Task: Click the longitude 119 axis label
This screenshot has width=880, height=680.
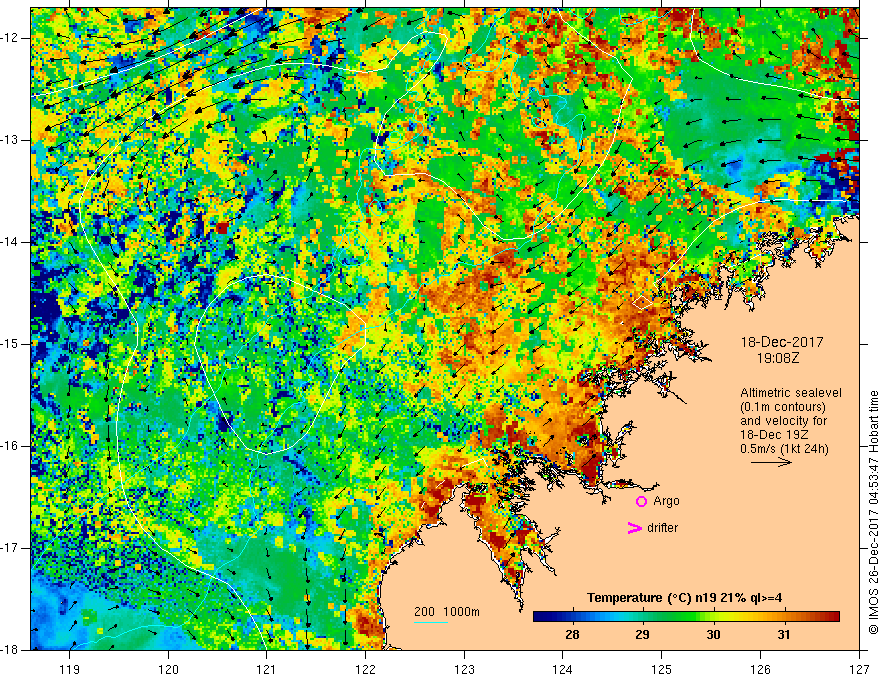Action: coord(70,669)
